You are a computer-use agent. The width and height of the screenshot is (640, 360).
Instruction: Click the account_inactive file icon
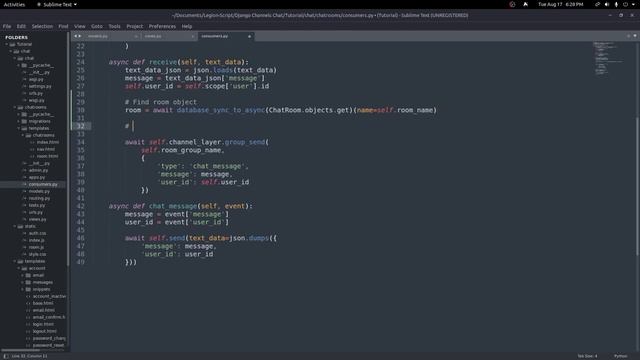28,296
